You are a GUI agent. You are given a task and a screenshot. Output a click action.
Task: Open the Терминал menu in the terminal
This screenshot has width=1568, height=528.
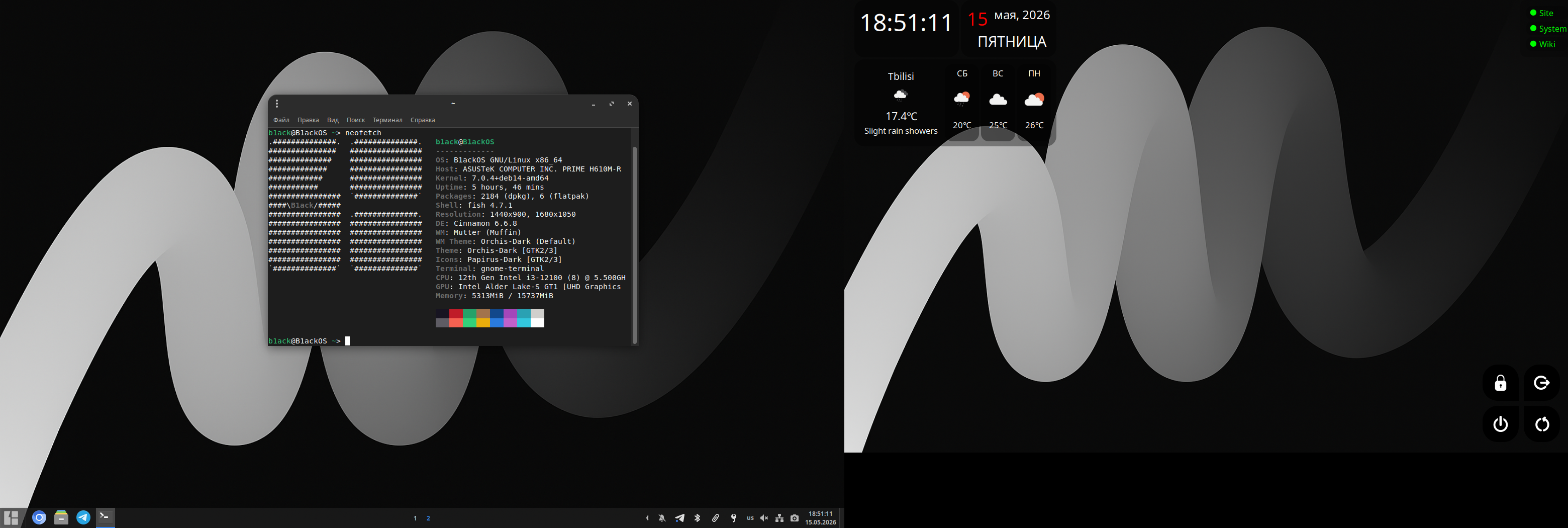pyautogui.click(x=388, y=120)
